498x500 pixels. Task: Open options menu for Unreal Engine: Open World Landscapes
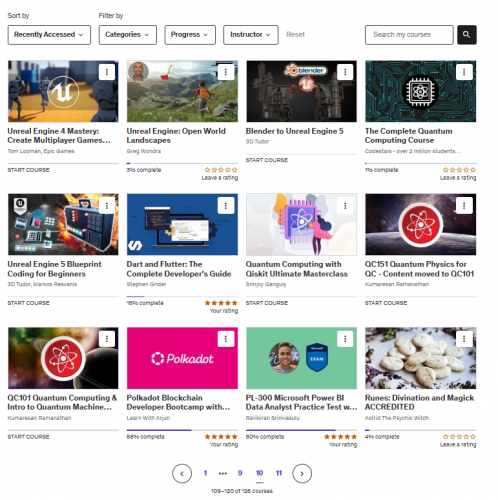pos(226,72)
